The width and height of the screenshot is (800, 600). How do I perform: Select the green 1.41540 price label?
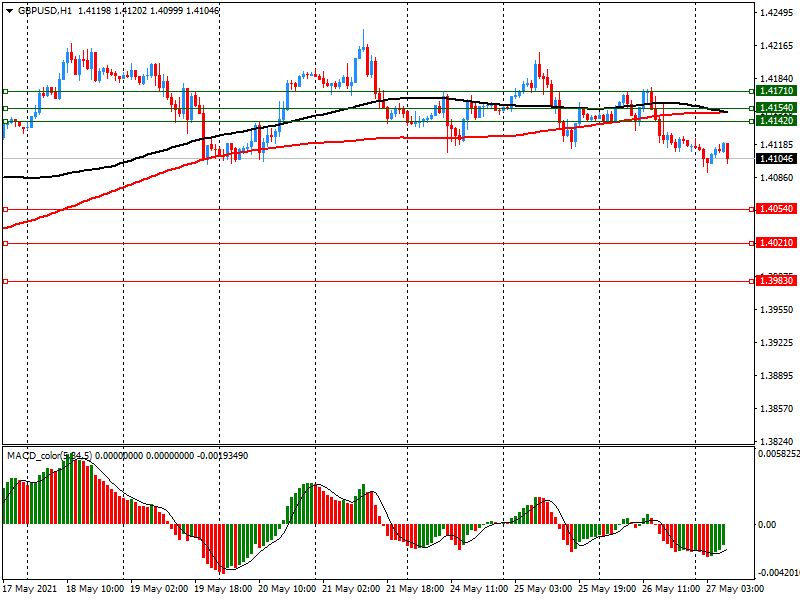(775, 108)
